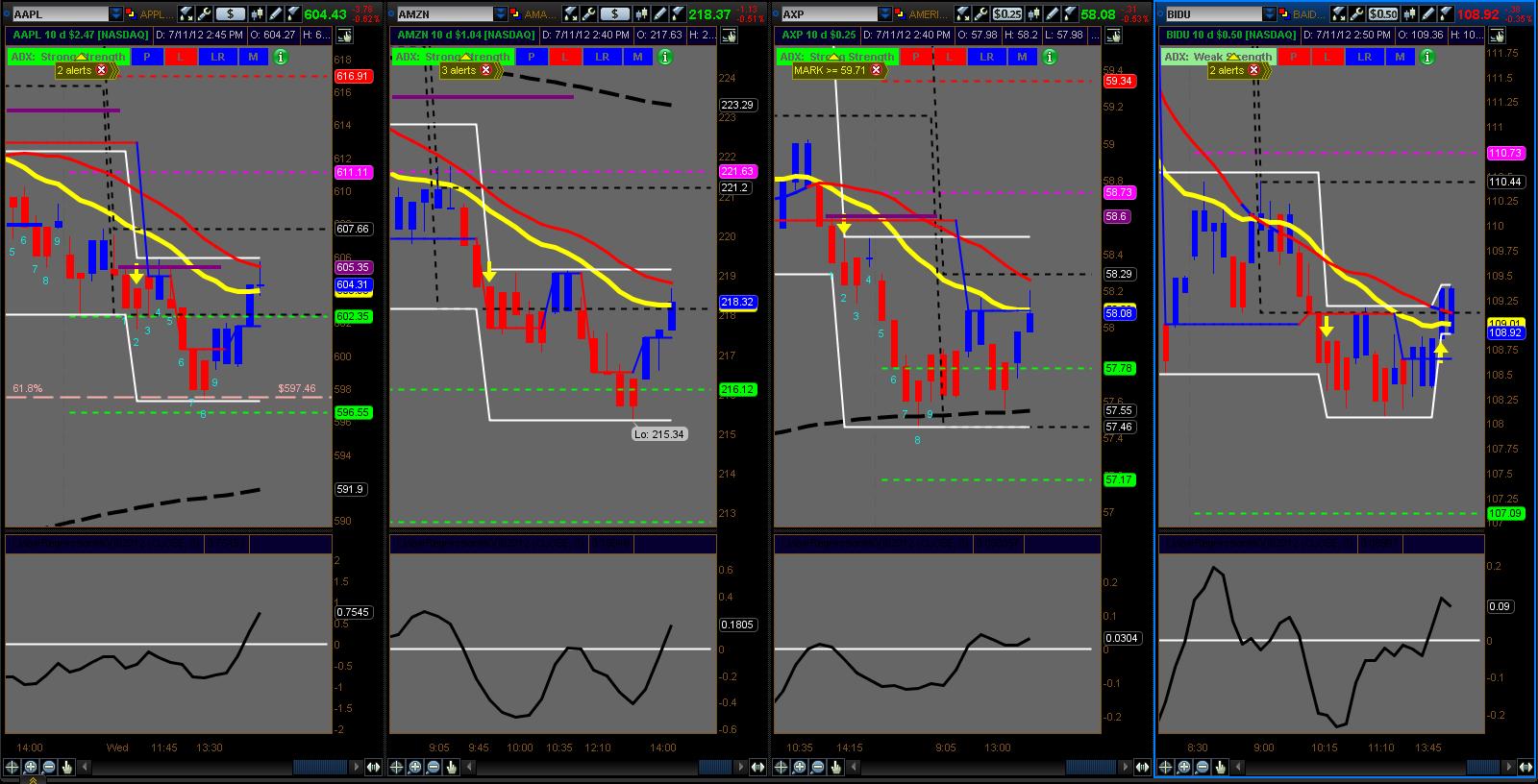Image resolution: width=1538 pixels, height=784 pixels.
Task: Open the studies flask icon on AAPL chart
Action: [292, 14]
